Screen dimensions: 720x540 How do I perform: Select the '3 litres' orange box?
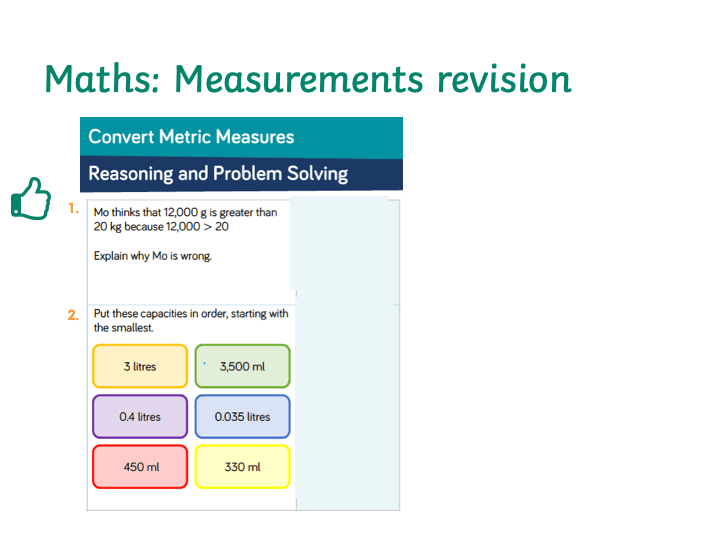[x=140, y=366]
